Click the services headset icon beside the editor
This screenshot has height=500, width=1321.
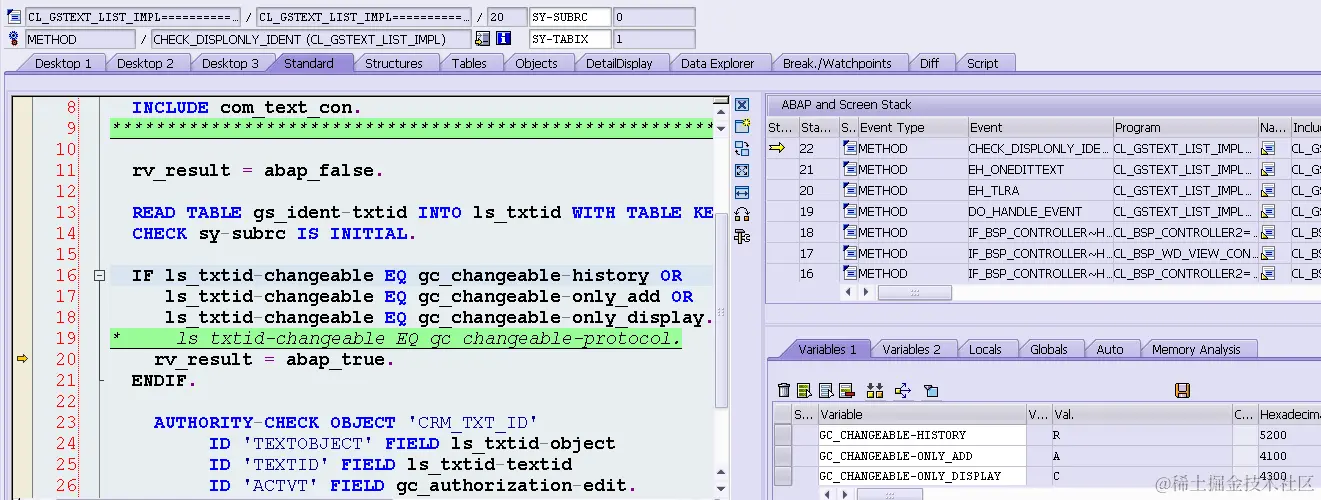click(x=741, y=214)
